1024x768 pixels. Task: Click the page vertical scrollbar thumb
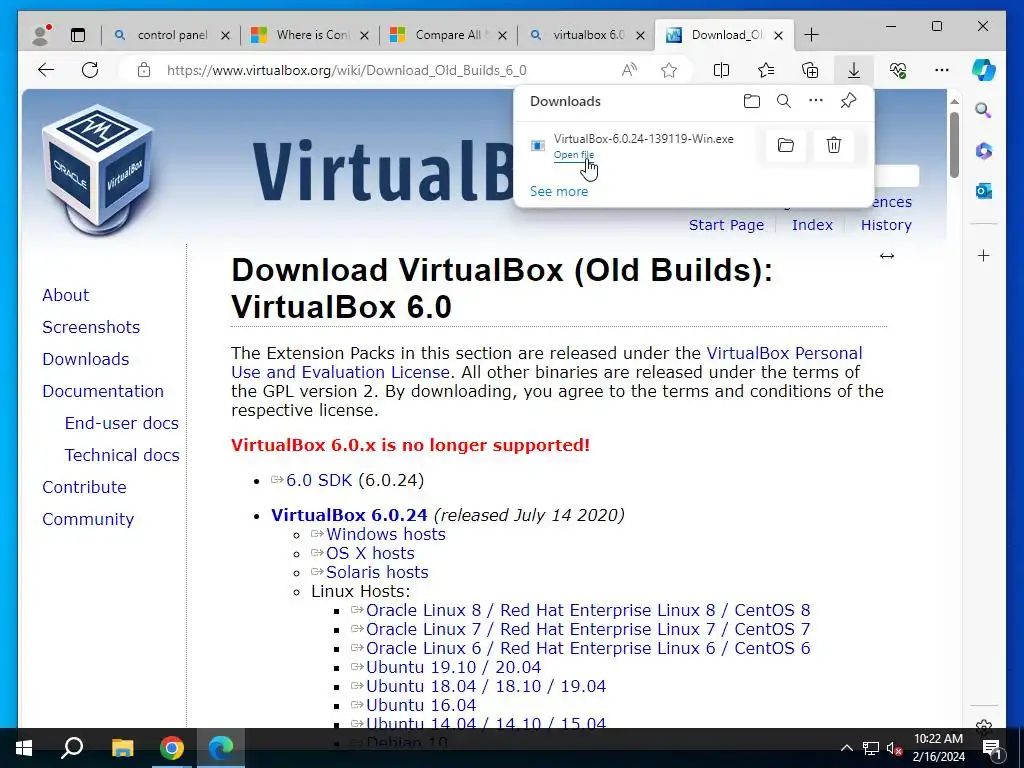[954, 145]
